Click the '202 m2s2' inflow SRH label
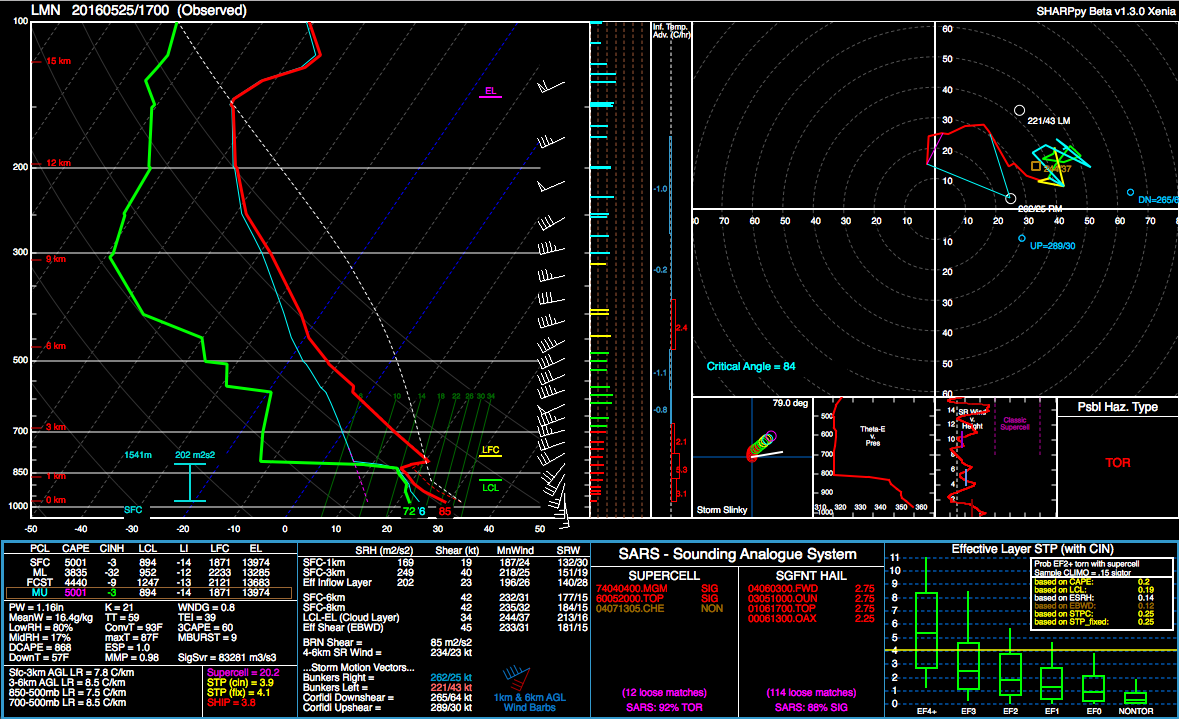 point(195,455)
